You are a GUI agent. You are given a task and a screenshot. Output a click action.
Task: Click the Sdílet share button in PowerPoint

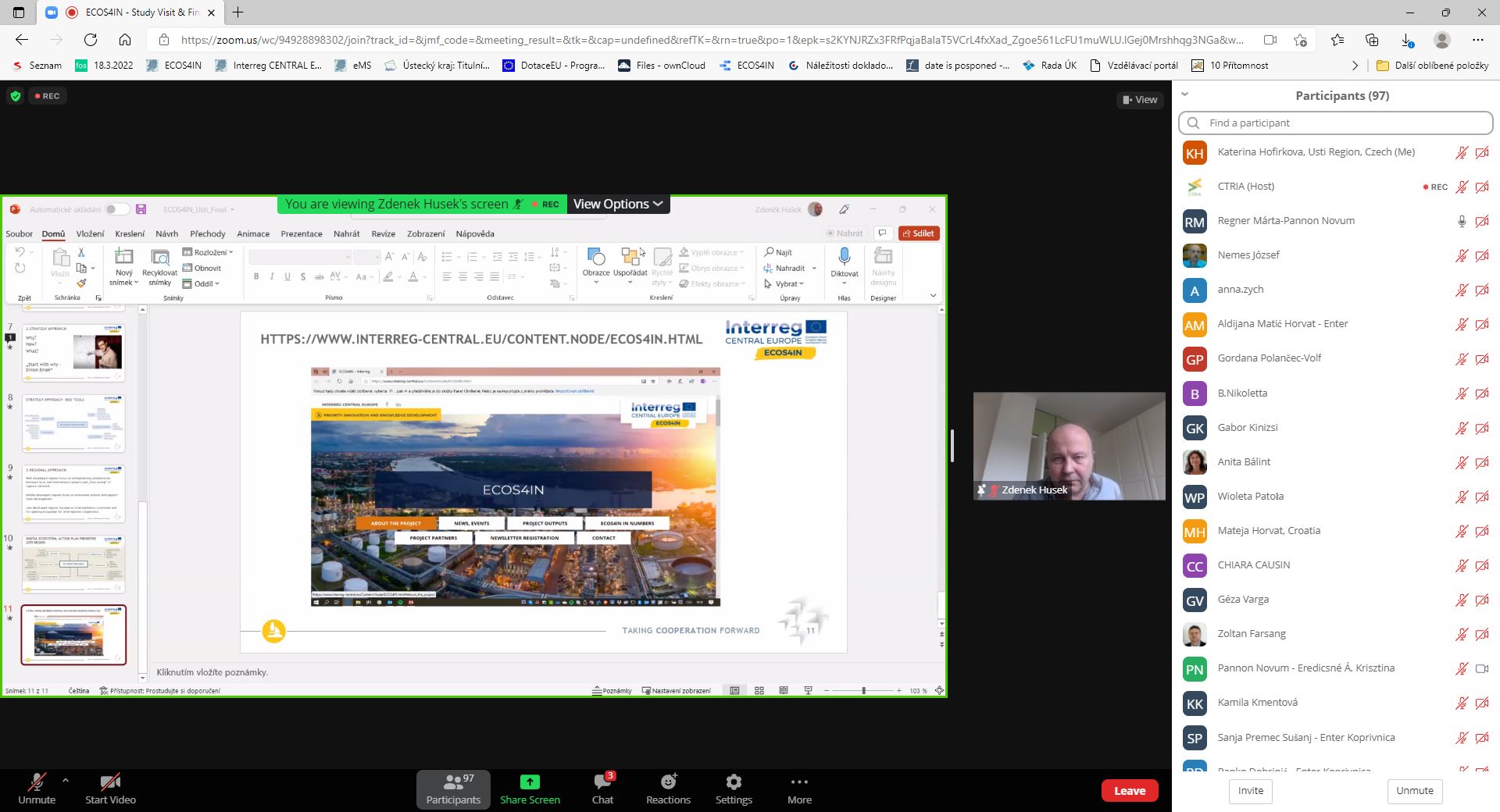(x=918, y=233)
